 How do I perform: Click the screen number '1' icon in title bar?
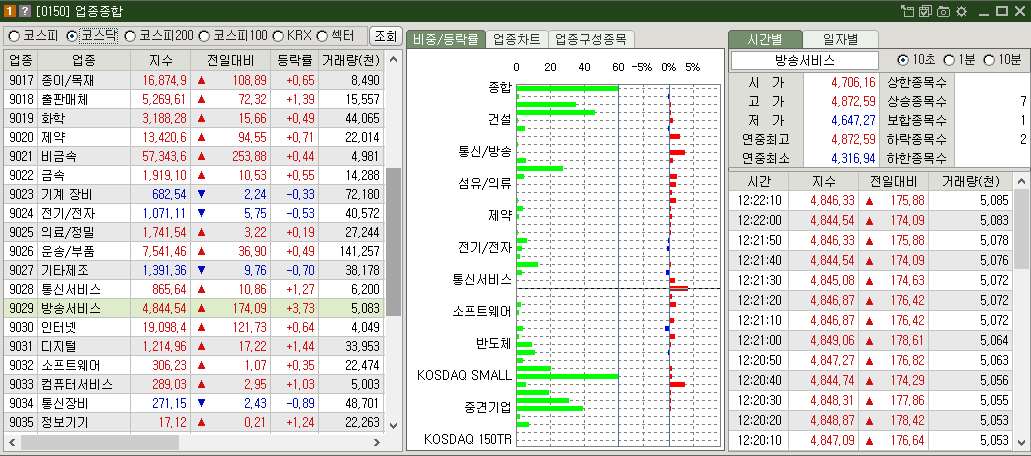11,11
